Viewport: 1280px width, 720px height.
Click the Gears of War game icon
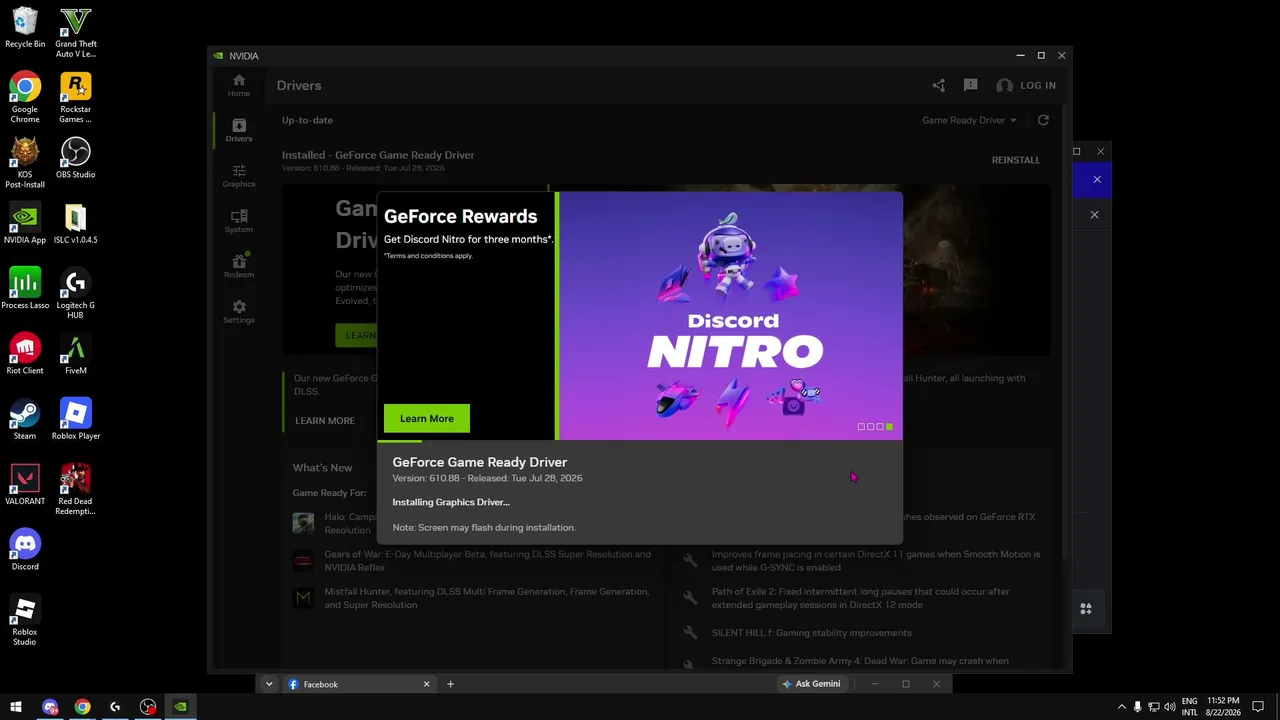click(303, 561)
